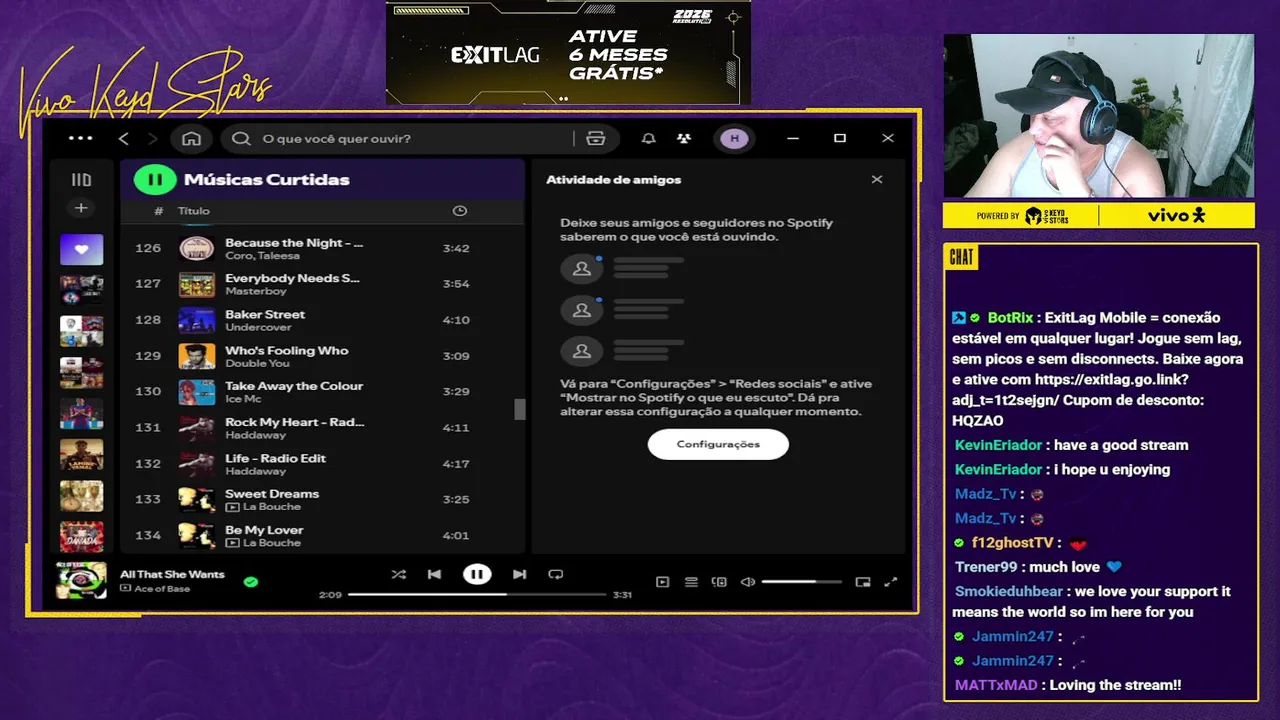
Task: Pause with the white player bar button
Action: pos(477,574)
